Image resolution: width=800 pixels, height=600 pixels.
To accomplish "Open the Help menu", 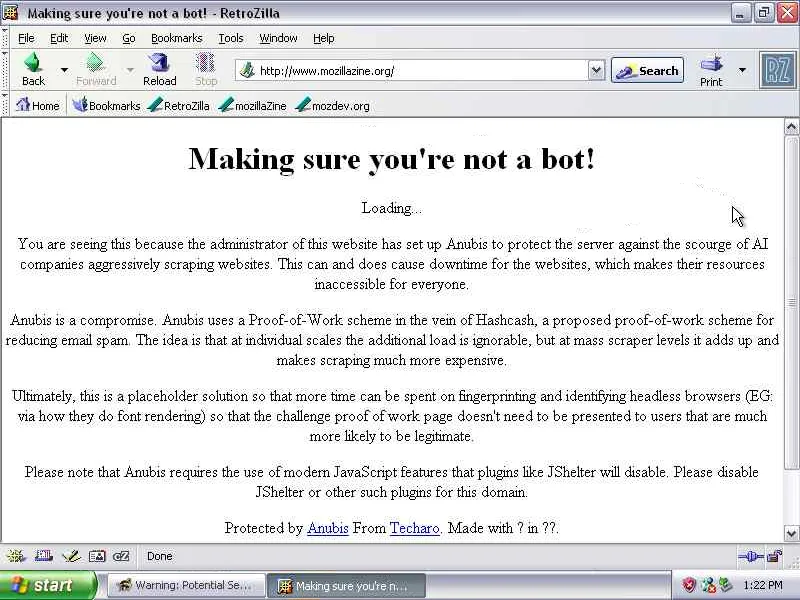I will 323,38.
